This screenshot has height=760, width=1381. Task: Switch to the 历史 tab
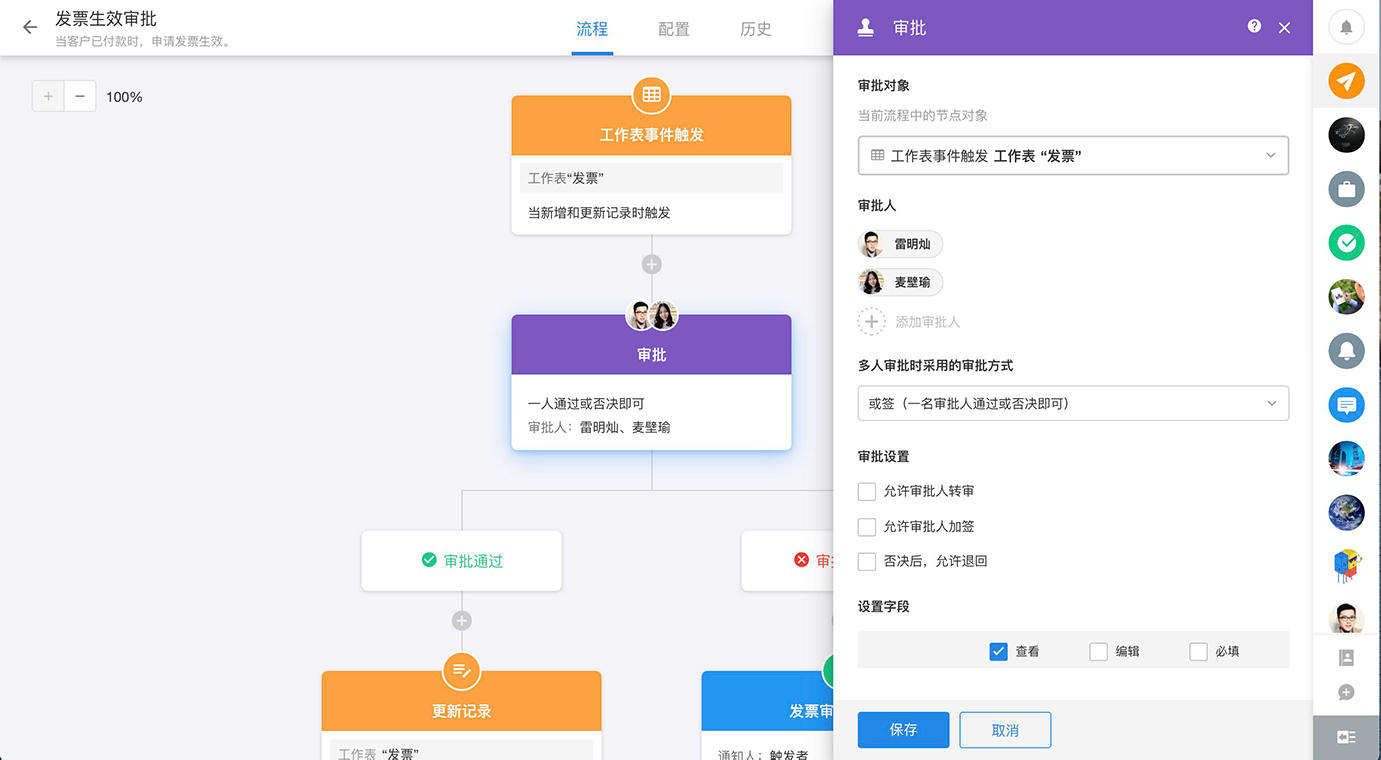coord(756,29)
